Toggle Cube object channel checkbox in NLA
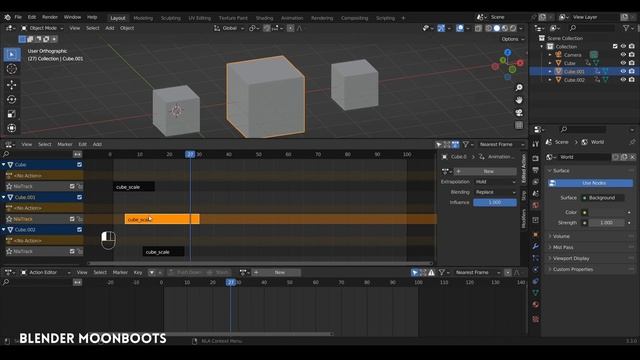The image size is (640, 360). (80, 164)
